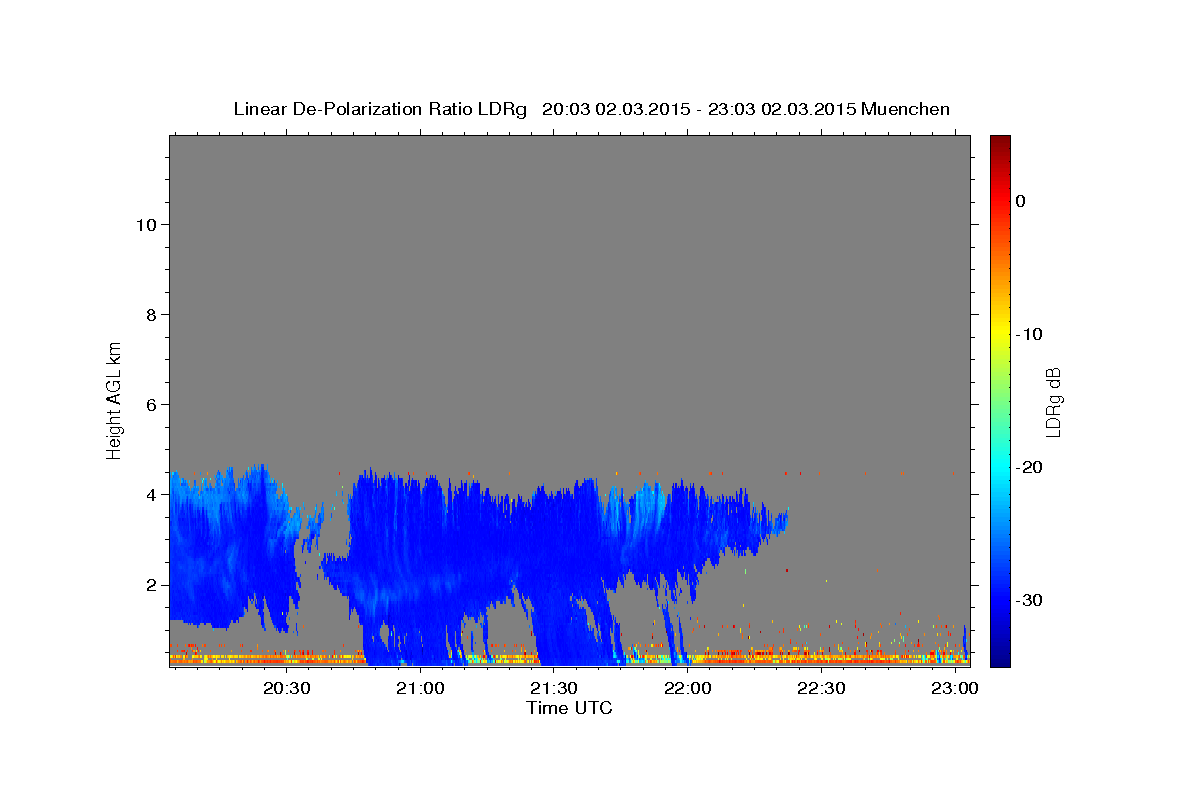The width and height of the screenshot is (1200, 800).
Task: Click the 22:00 time tick label
Action: point(688,689)
